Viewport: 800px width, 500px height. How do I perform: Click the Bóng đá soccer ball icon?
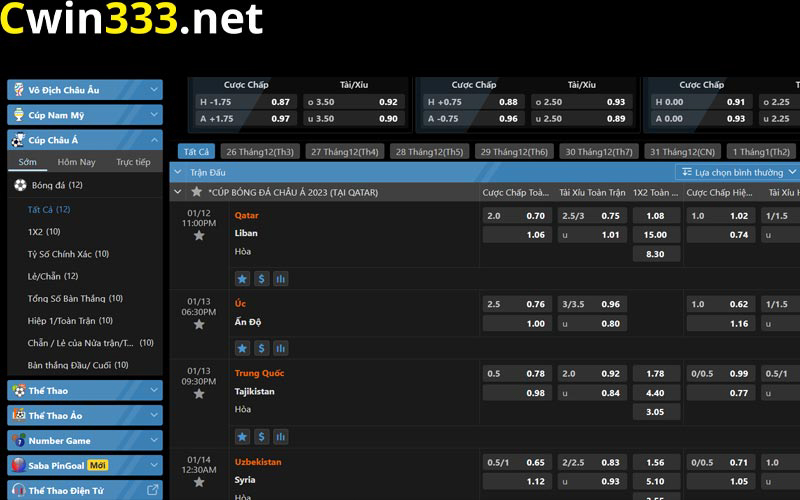(20, 185)
